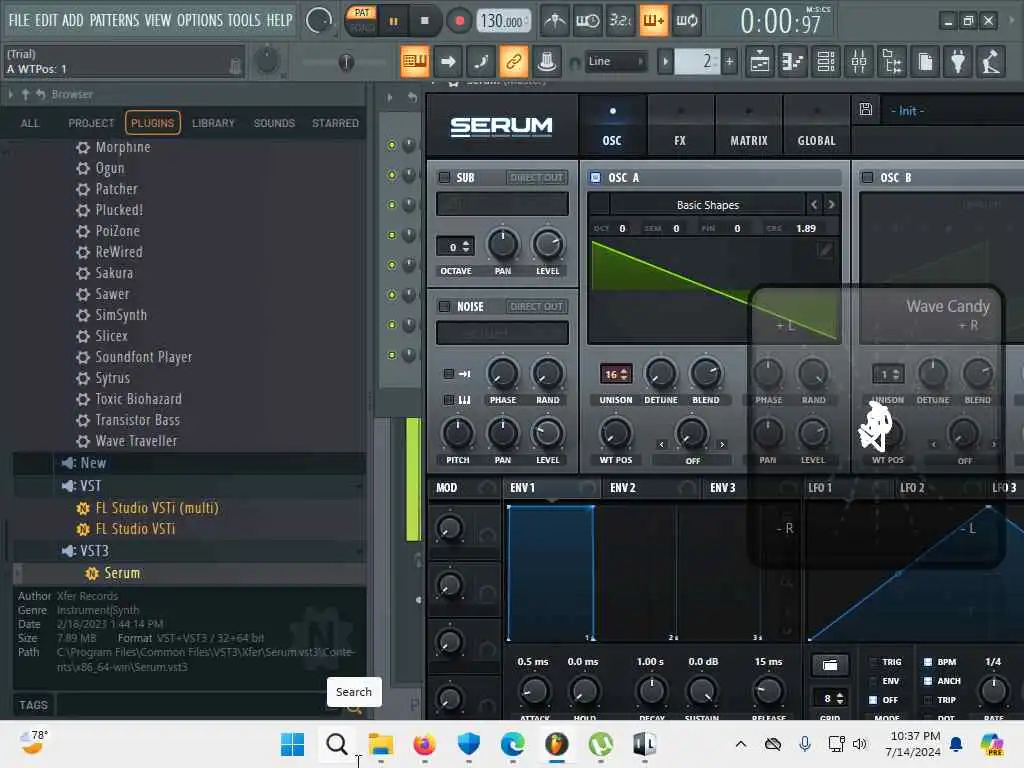Open the channel rack icon
This screenshot has height=768, width=1024.
(825, 62)
